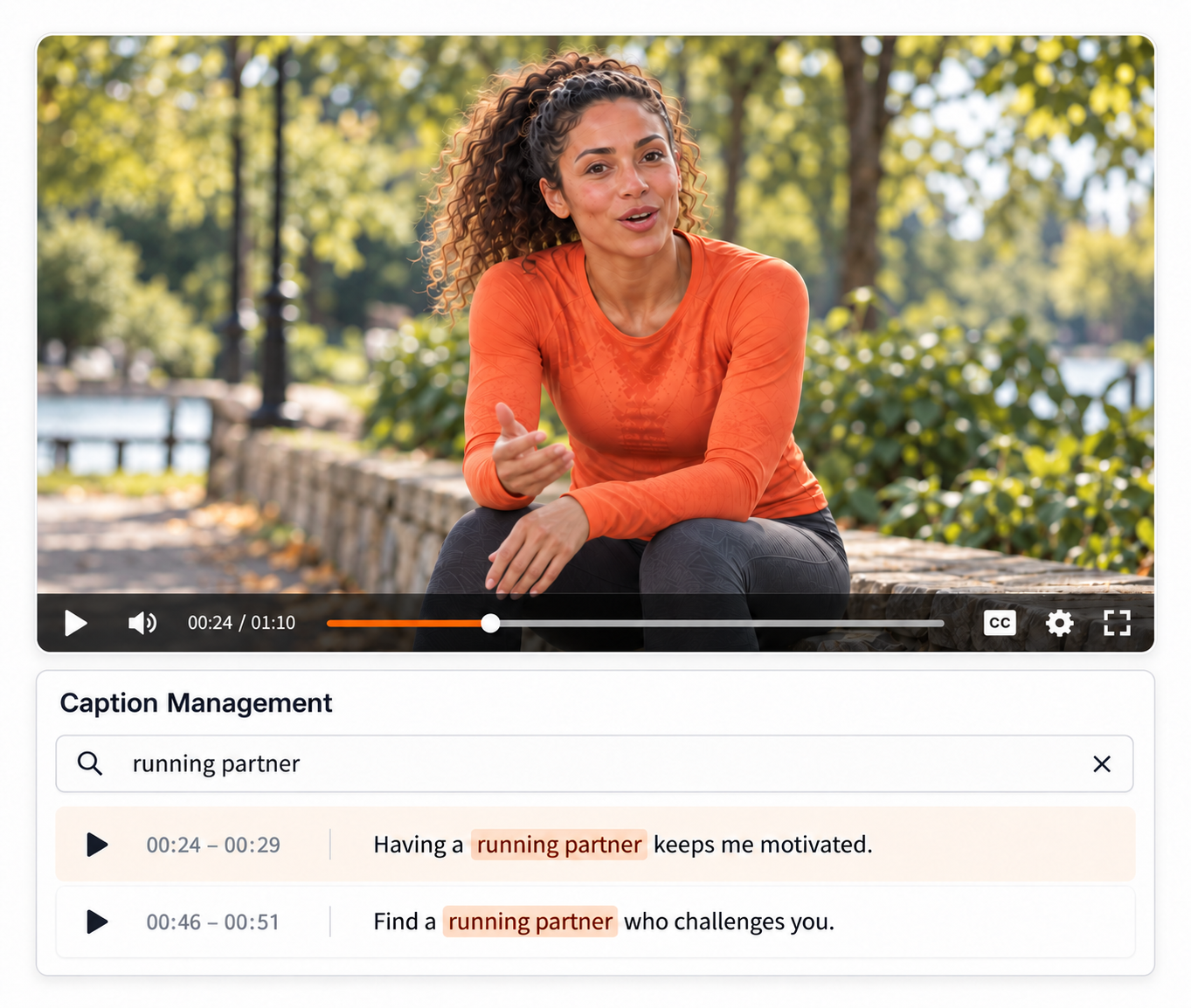Click the 00:24 – 00:29 timestamp
Viewport: 1191px width, 1008px height.
pos(213,845)
